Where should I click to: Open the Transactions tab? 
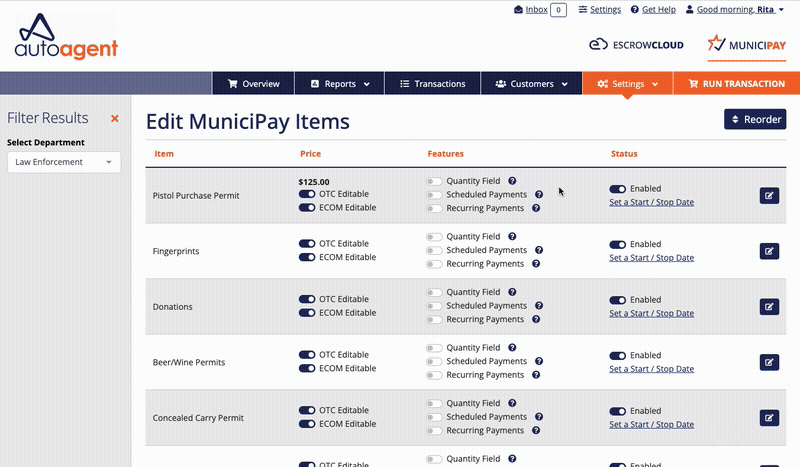pos(433,84)
